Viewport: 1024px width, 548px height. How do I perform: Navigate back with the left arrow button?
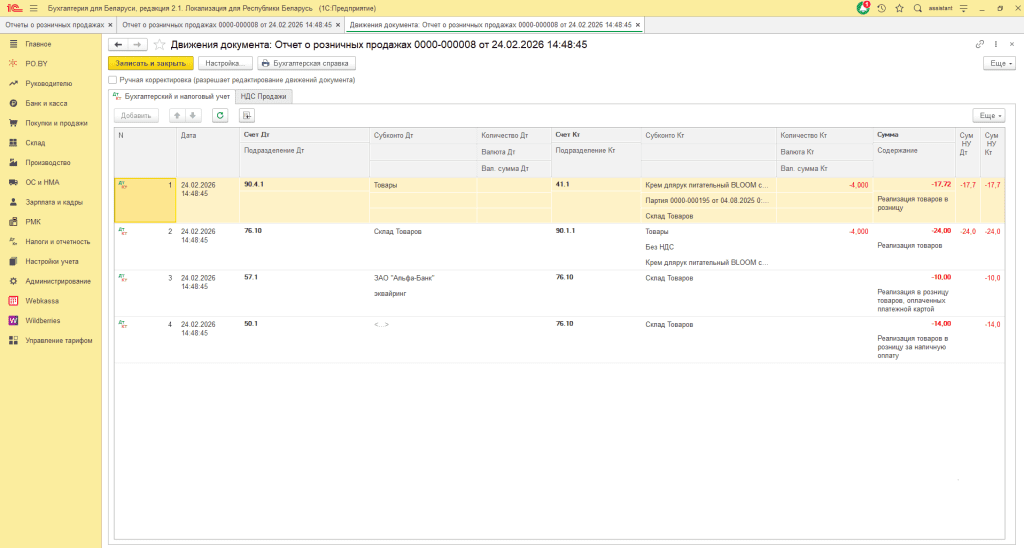(118, 45)
